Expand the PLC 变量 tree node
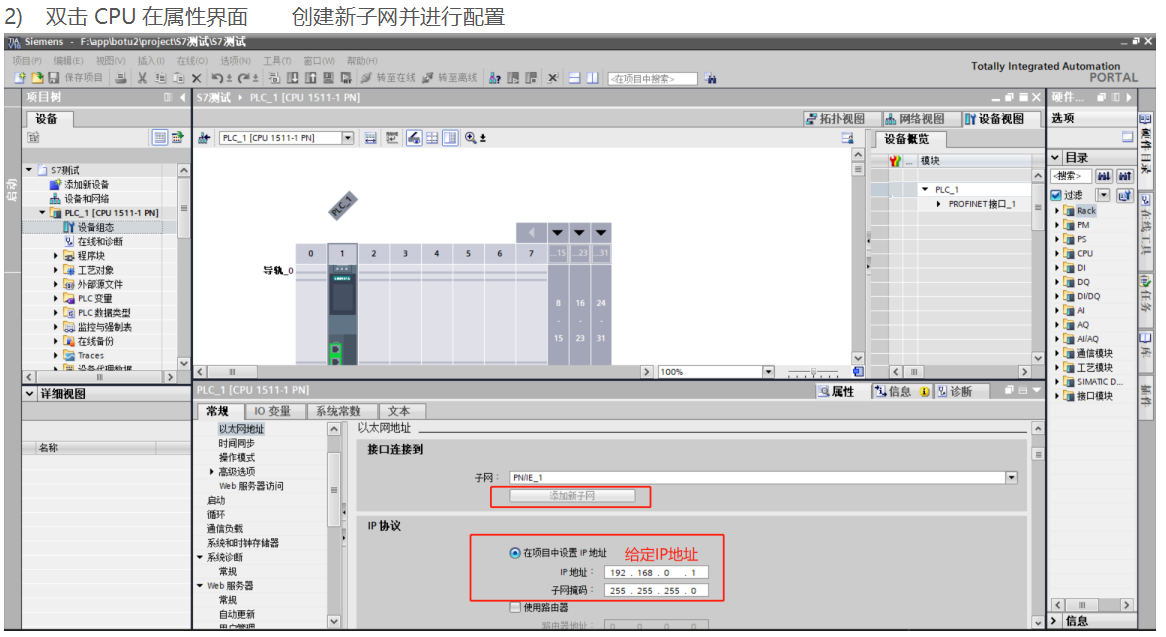The width and height of the screenshot is (1166, 637). (55, 298)
